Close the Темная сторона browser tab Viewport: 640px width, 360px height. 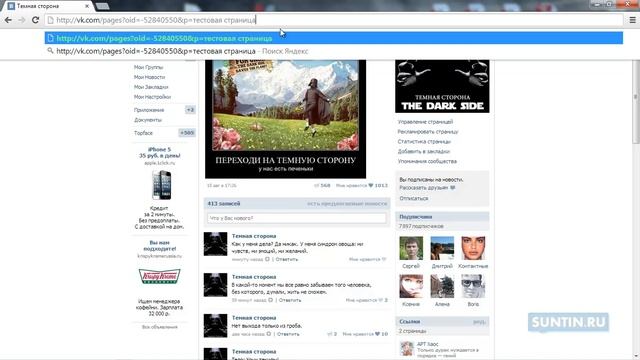[x=87, y=6]
